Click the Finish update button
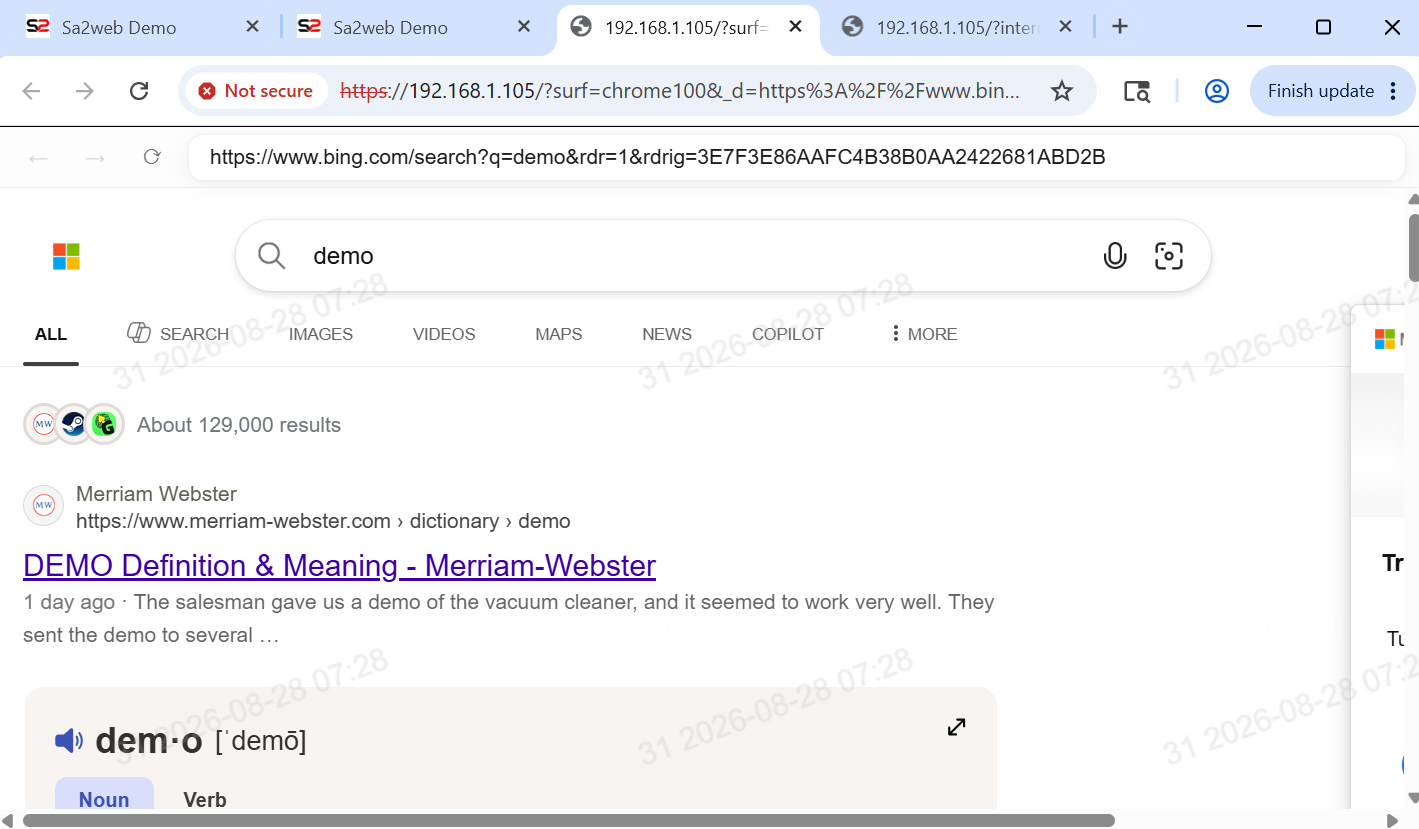Viewport: 1419px width, 829px height. pyautogui.click(x=1332, y=91)
